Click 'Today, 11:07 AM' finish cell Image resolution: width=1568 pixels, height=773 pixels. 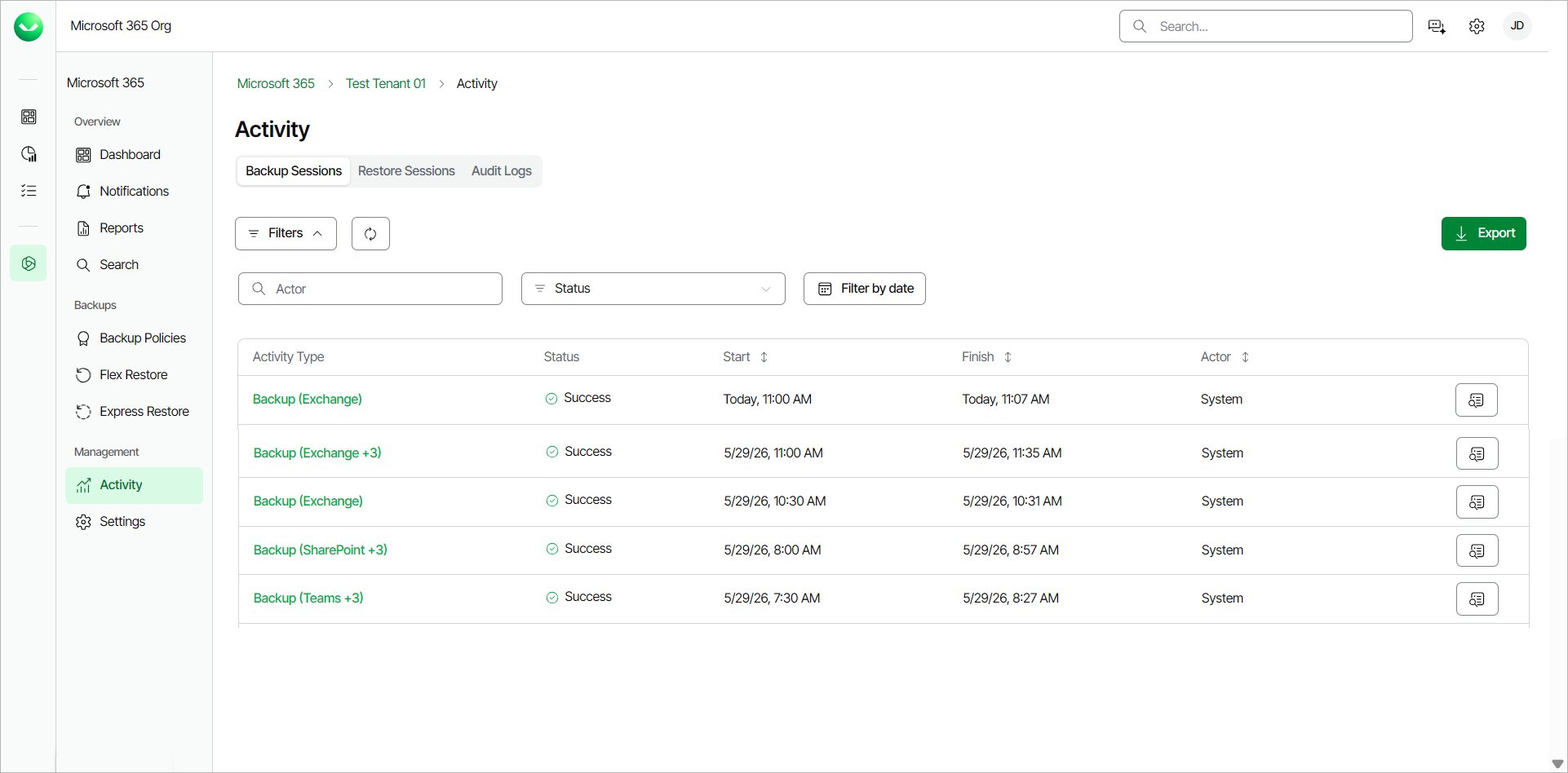coord(1006,400)
